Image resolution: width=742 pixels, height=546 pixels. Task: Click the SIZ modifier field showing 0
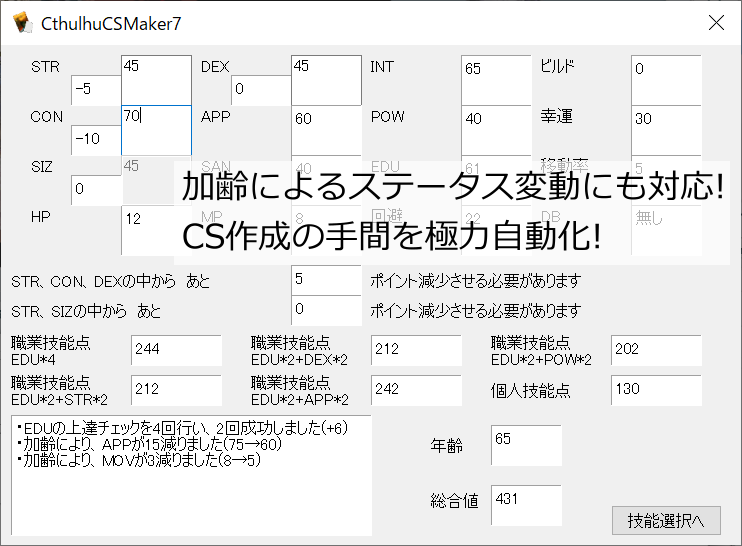96,190
